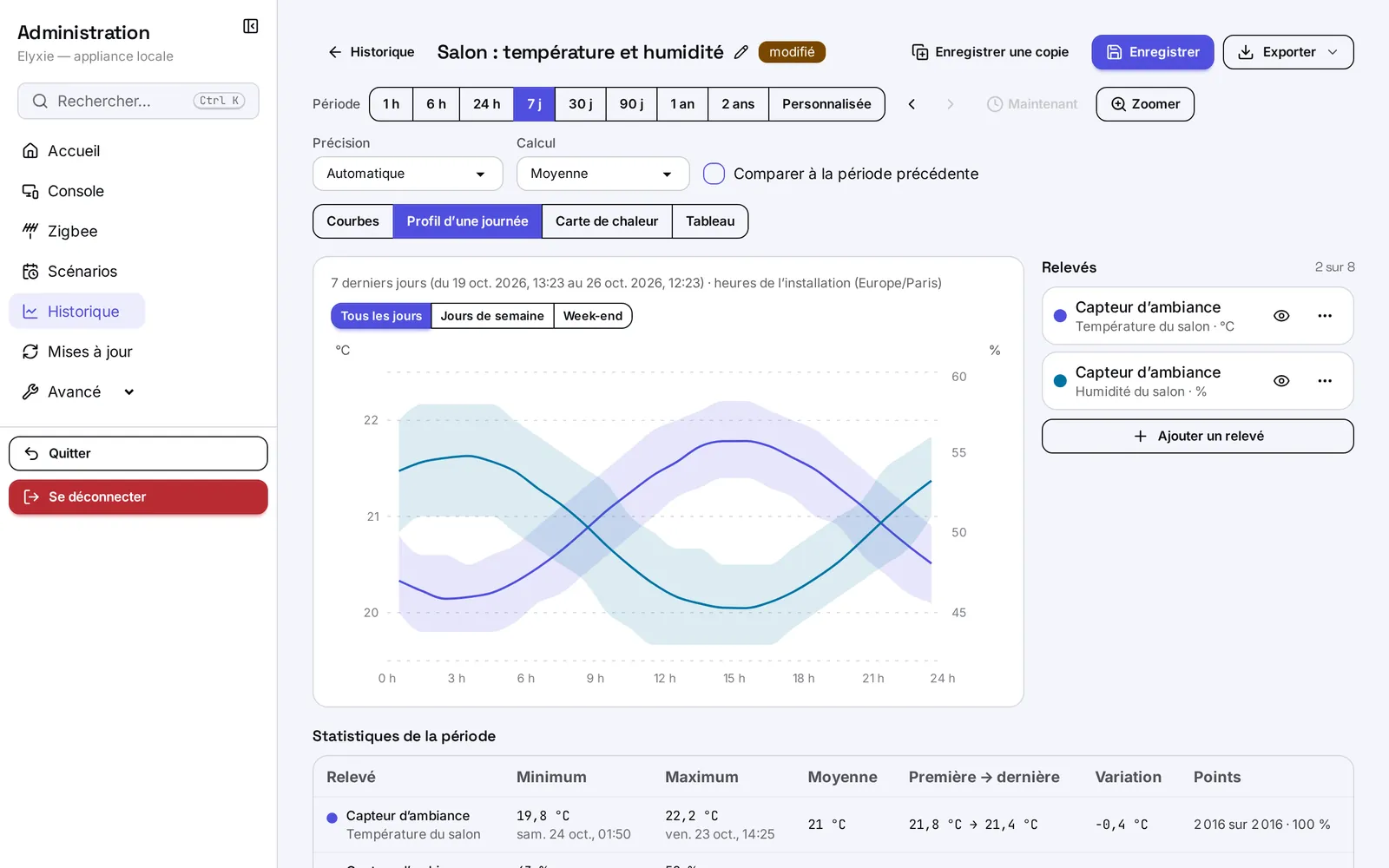1389x868 pixels.
Task: Hide the Humidité du salon series
Action: coord(1281,381)
